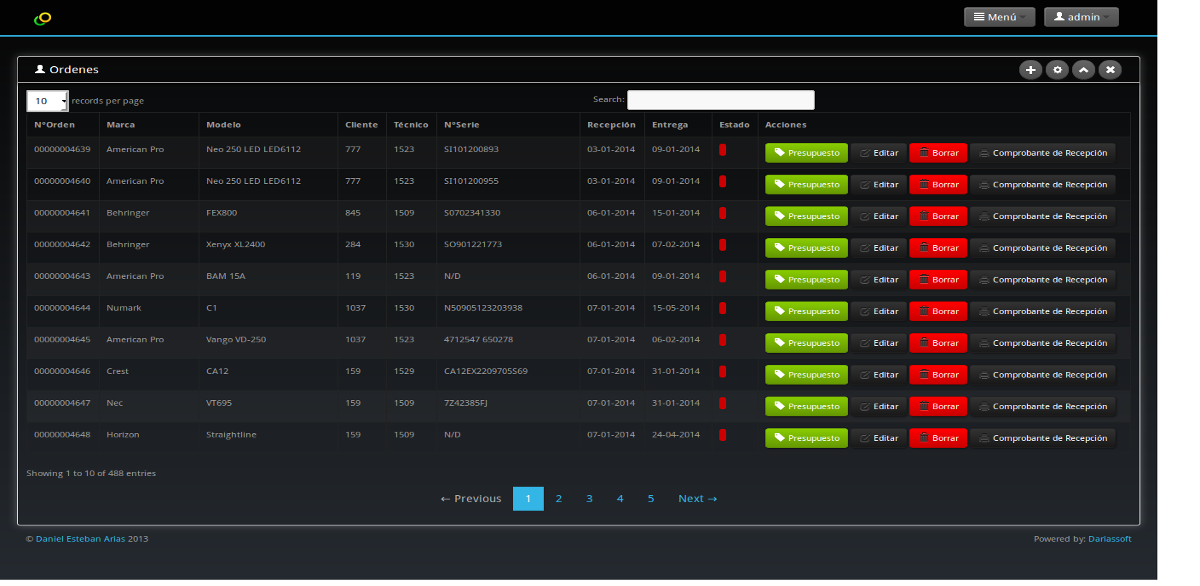Click the red status indicator for Horizon order
Screen dimensions: 1200x586
tap(722, 437)
